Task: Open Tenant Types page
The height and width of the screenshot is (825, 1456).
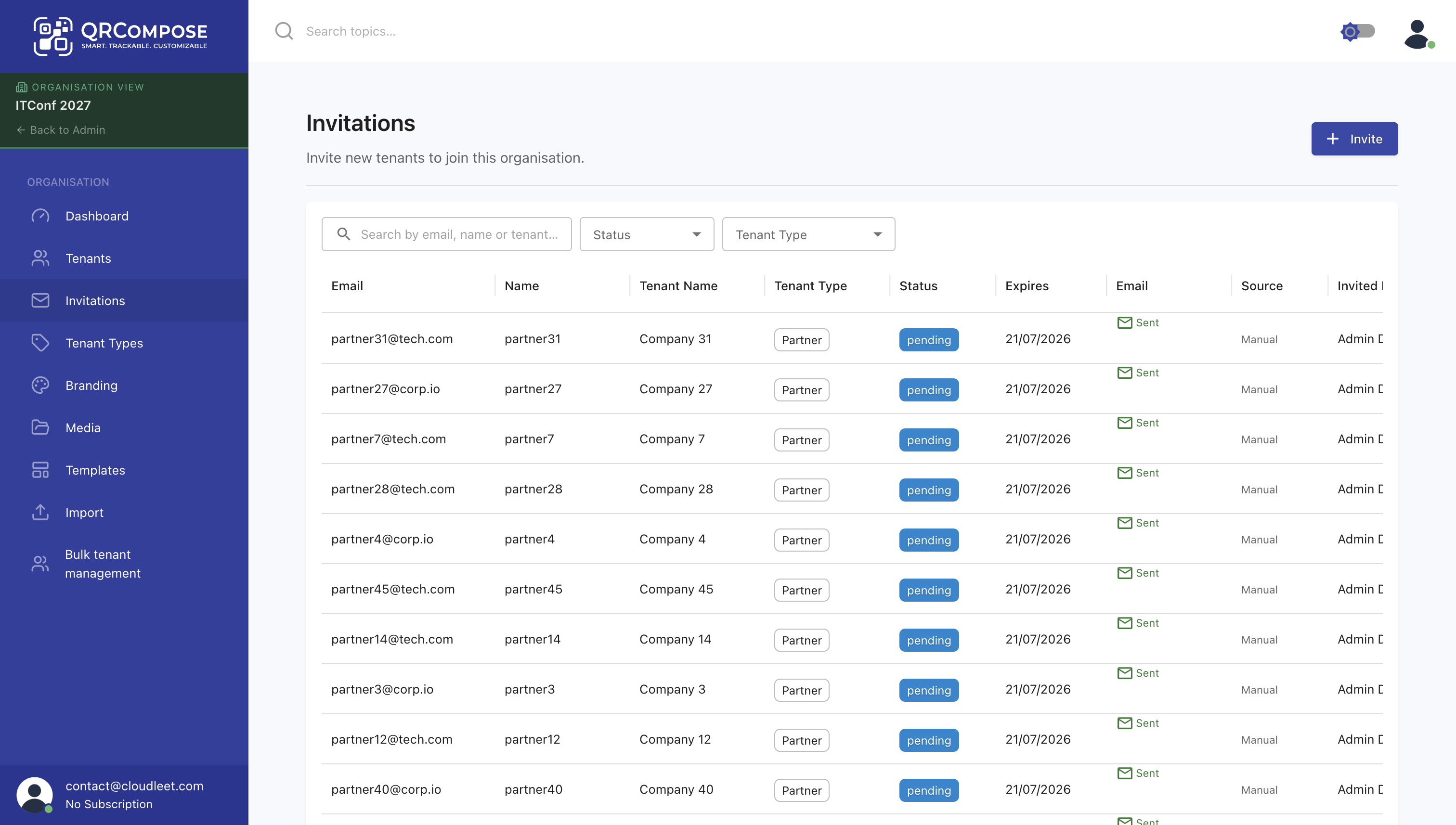Action: pyautogui.click(x=124, y=343)
